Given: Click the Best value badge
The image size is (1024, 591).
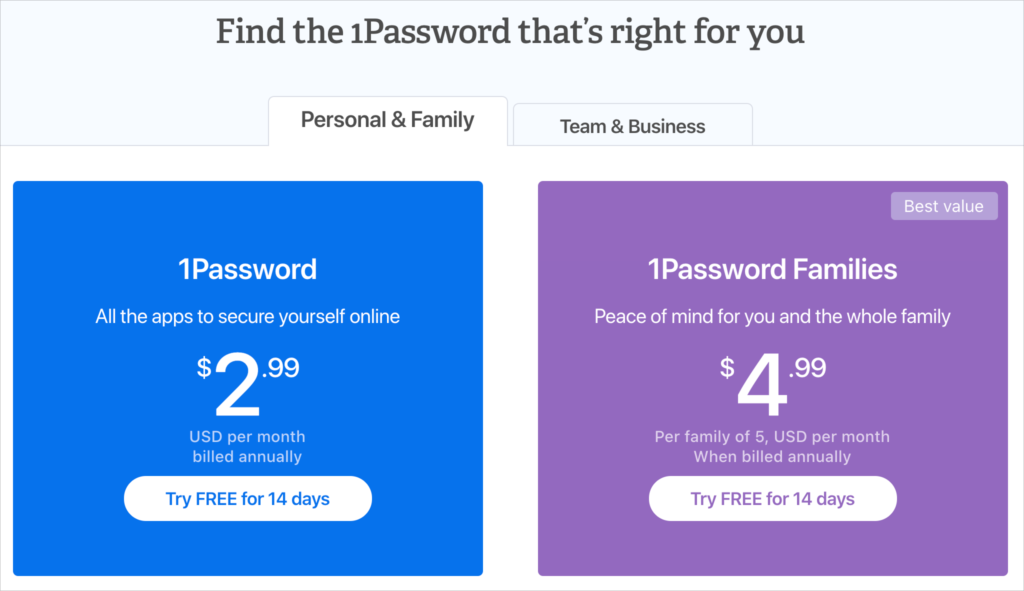Looking at the screenshot, I should pos(943,206).
